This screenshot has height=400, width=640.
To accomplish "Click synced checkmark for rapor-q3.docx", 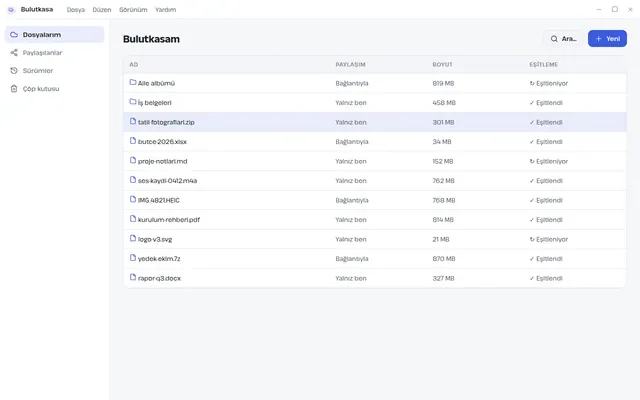I will click(532, 278).
